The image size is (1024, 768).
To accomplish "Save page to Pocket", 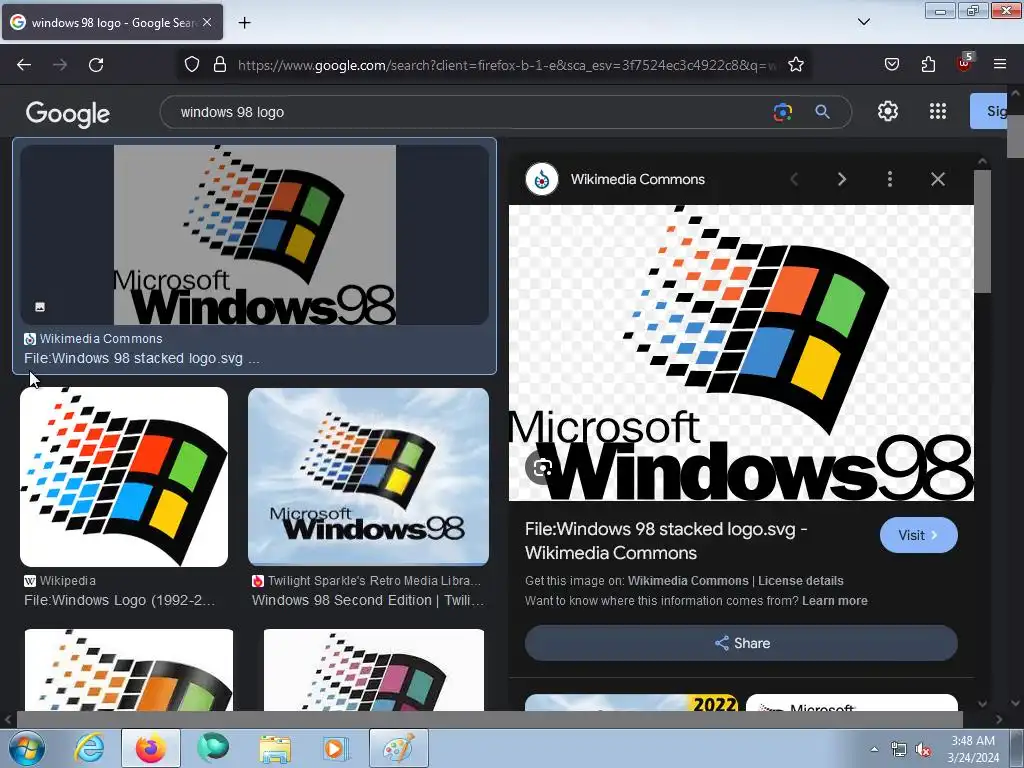I will [891, 64].
